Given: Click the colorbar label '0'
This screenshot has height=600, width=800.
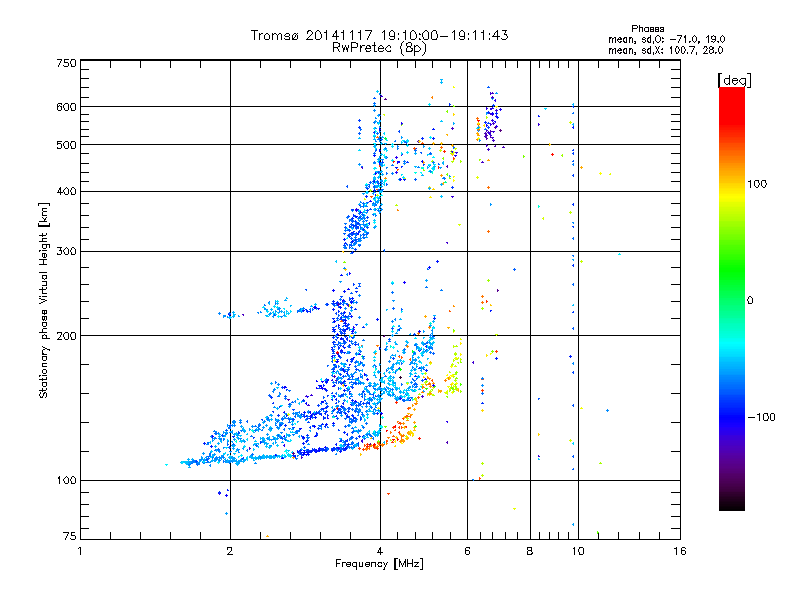Looking at the screenshot, I should [x=750, y=301].
